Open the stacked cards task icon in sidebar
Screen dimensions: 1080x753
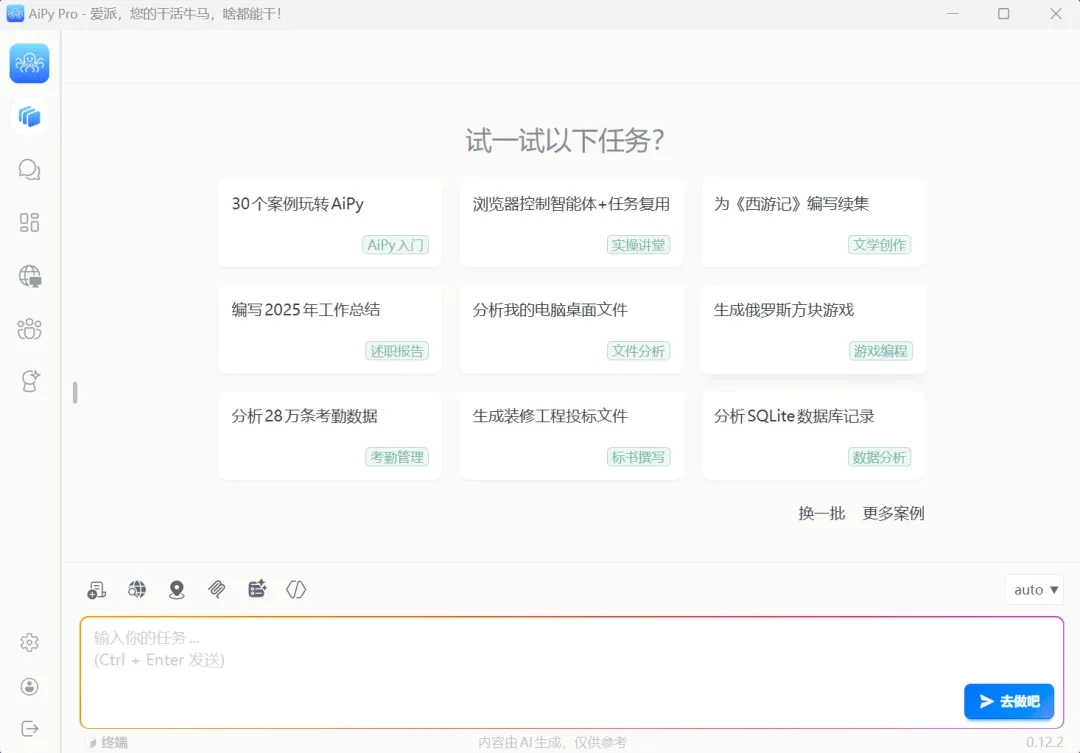tap(30, 116)
